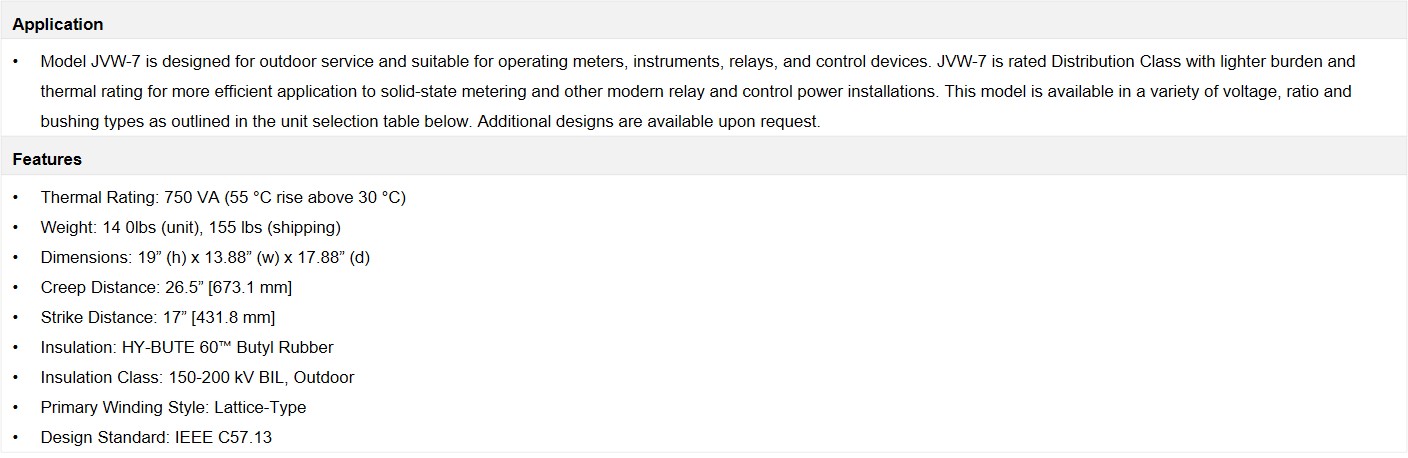
Task: Click the Model JVW-7 description first sentence
Action: coord(485,61)
